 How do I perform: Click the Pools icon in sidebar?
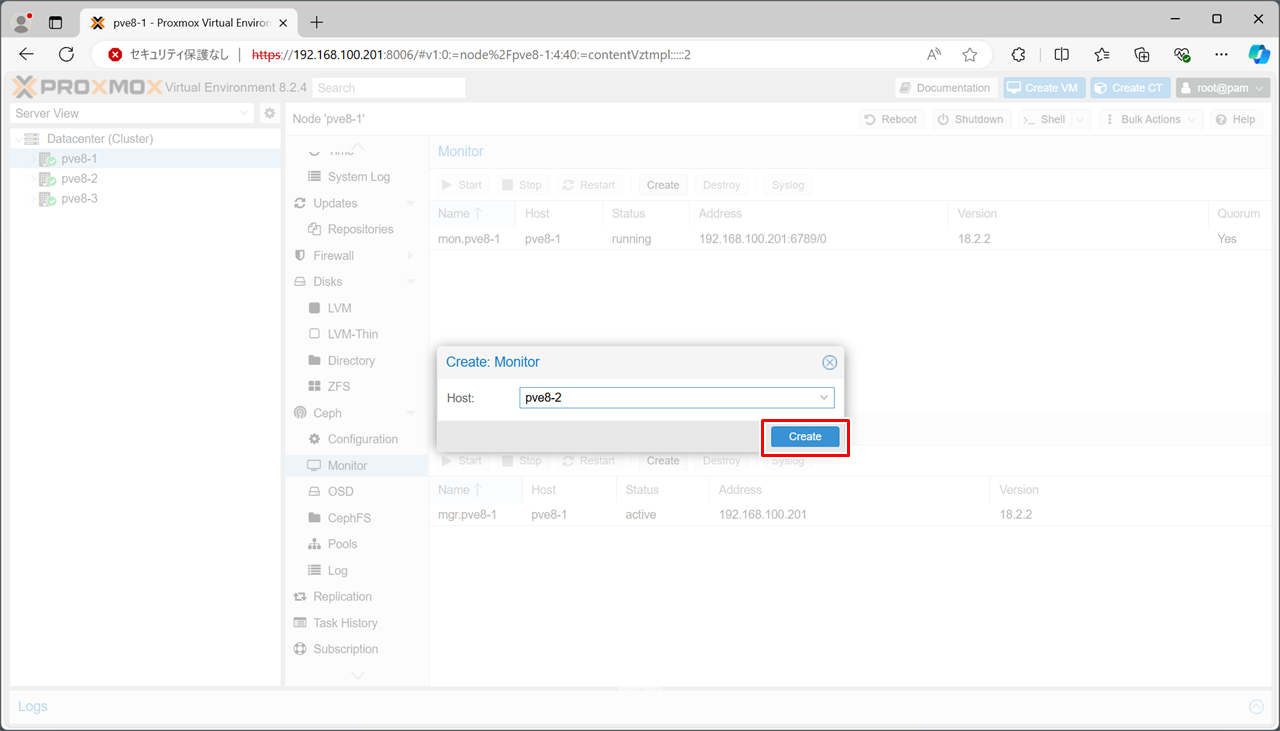point(314,544)
